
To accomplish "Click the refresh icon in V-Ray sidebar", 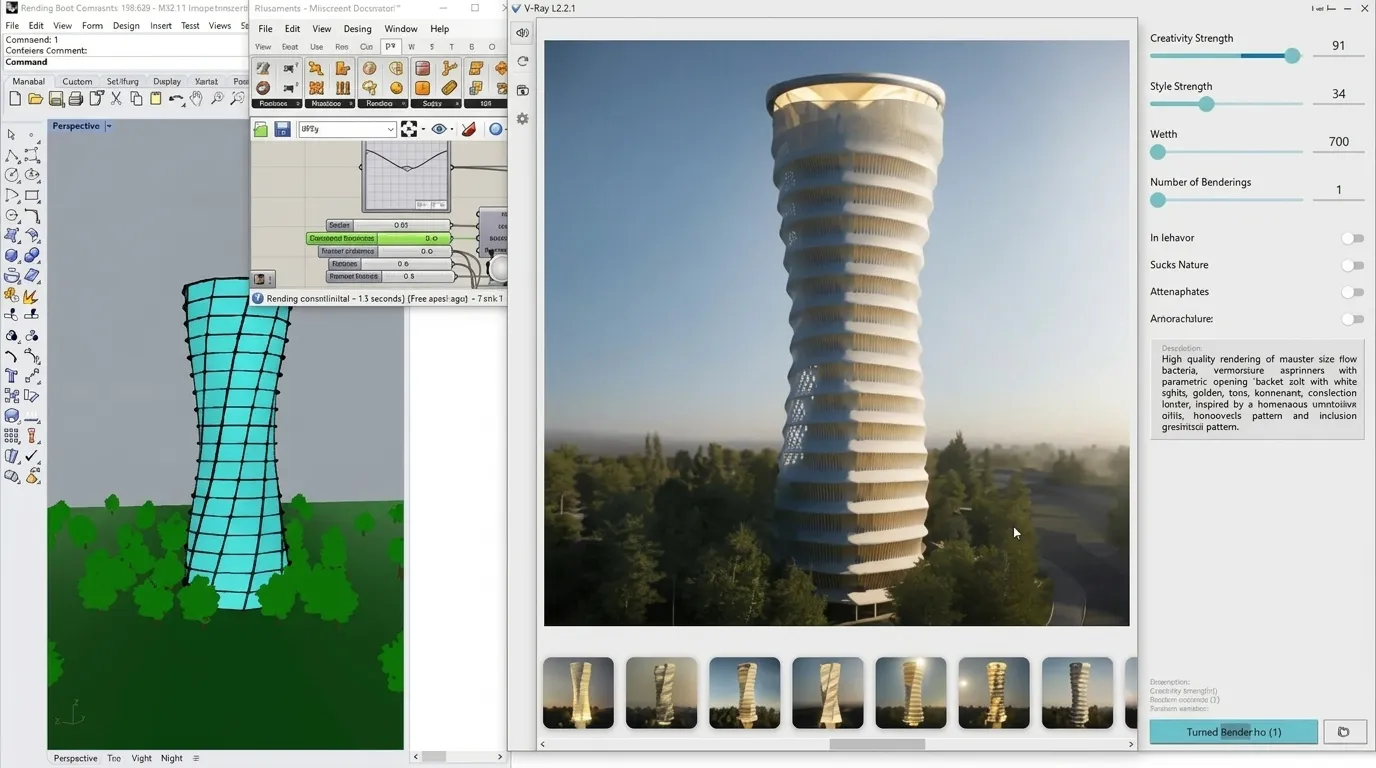I will pyautogui.click(x=522, y=62).
